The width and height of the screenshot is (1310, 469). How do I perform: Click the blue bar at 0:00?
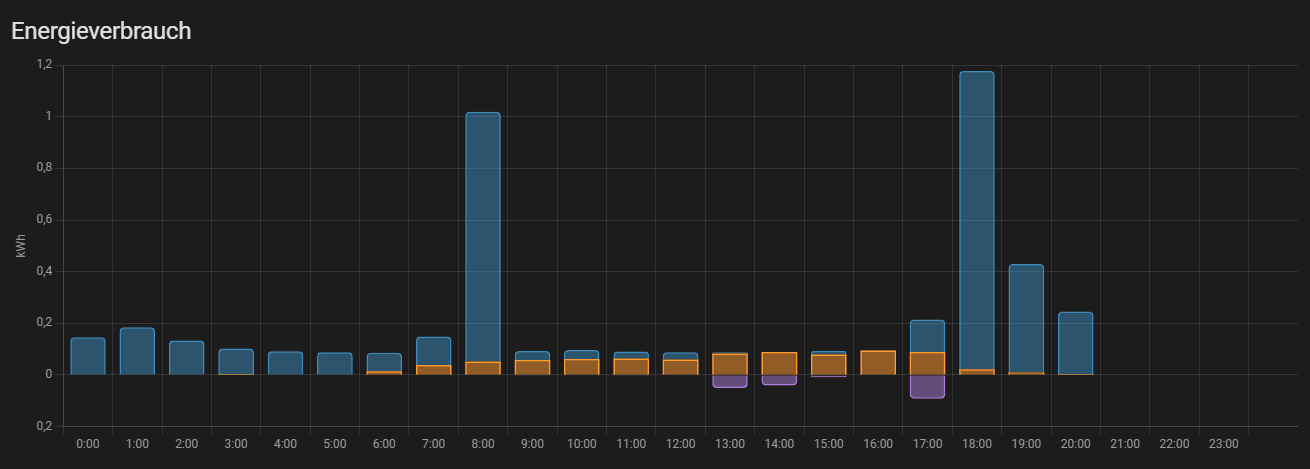tap(88, 356)
